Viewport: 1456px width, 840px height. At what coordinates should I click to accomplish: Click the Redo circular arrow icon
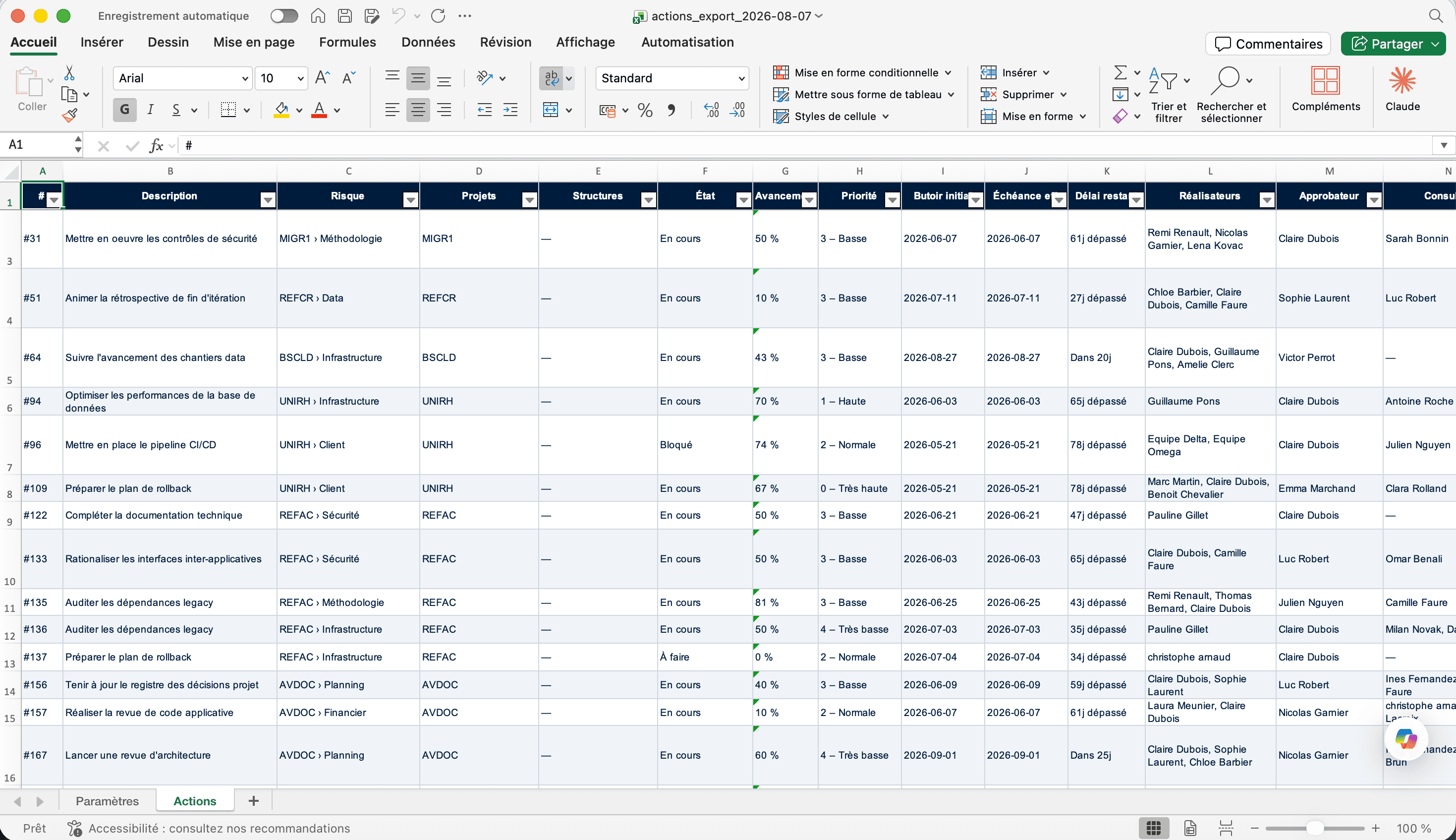tap(438, 15)
